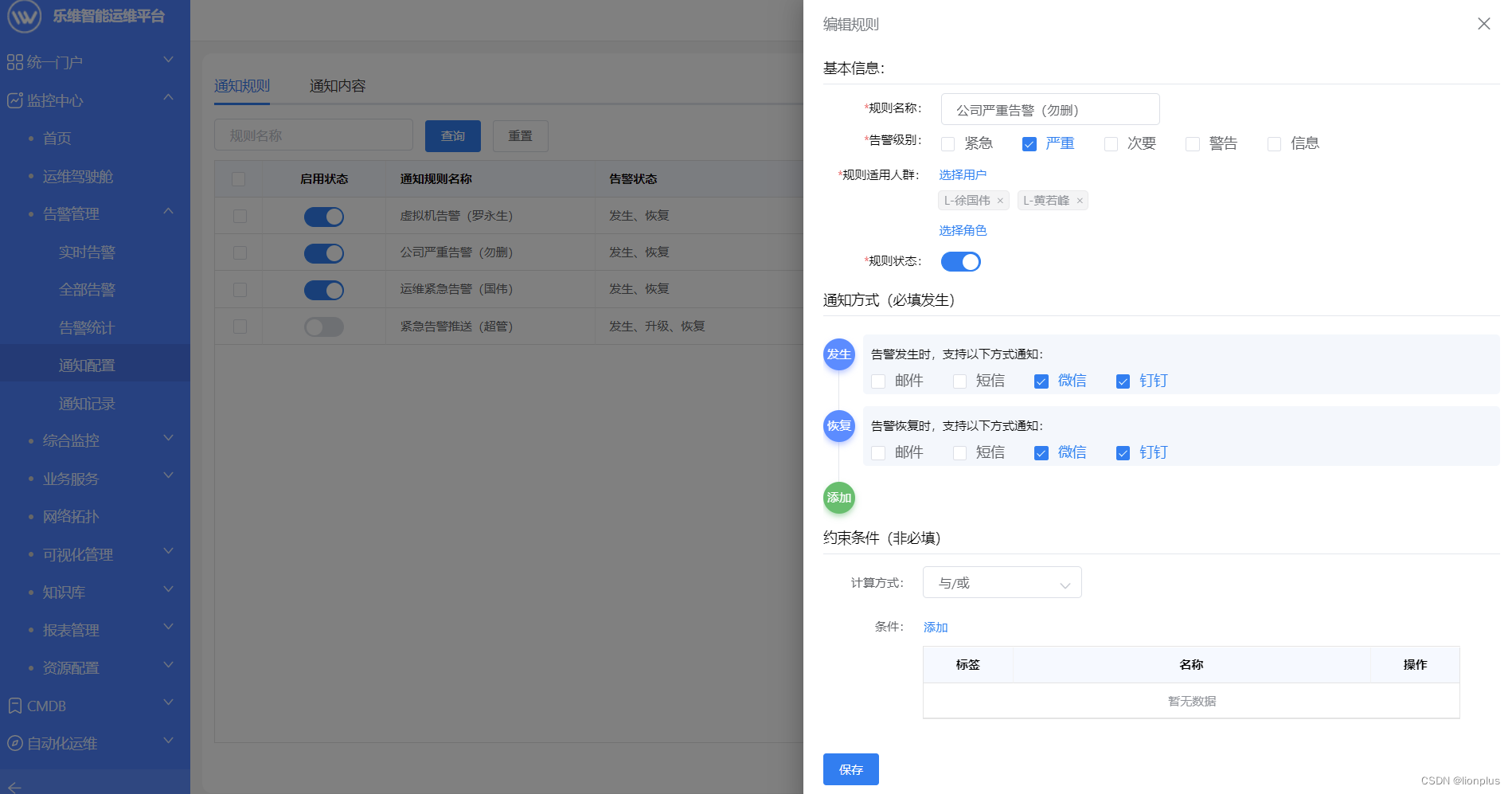Select 通知记录 in the sidebar menu
This screenshot has height=794, width=1512.
(x=88, y=404)
